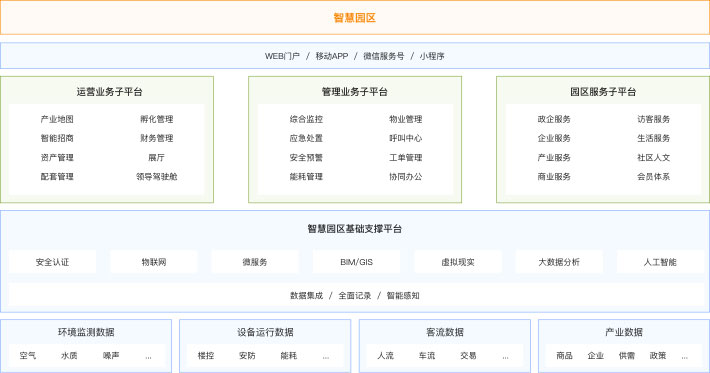Select 交易 under 客流数据

[x=468, y=356]
